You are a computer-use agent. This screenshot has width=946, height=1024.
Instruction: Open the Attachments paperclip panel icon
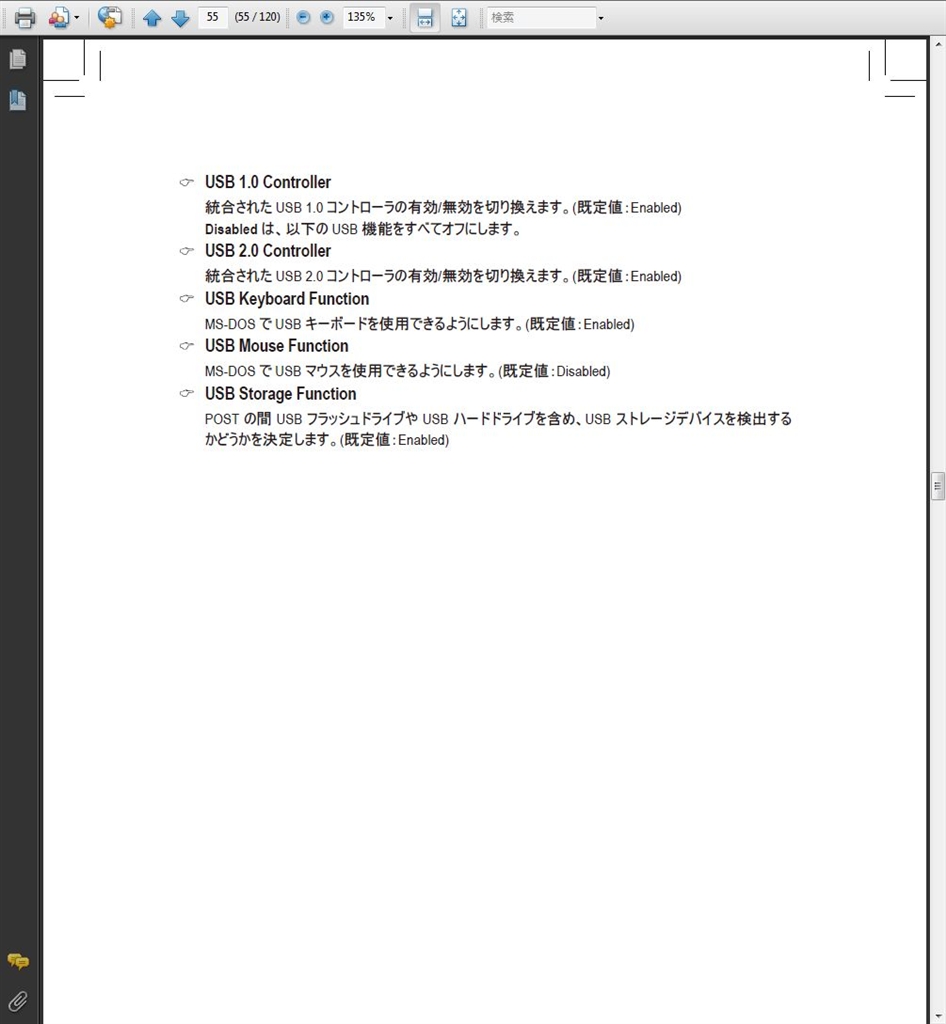18,1001
